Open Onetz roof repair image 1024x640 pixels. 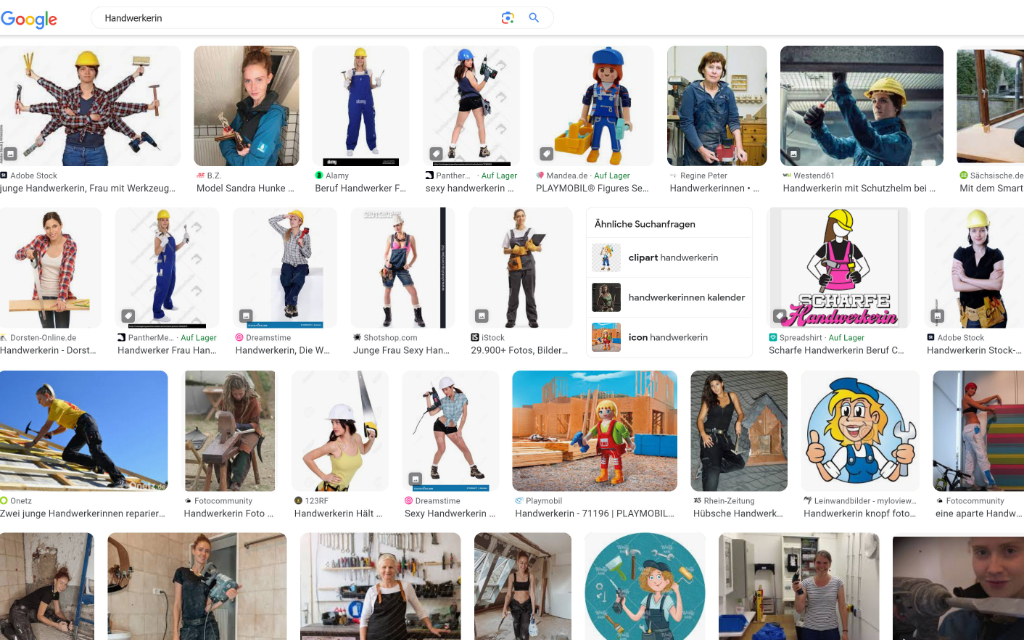pyautogui.click(x=84, y=431)
